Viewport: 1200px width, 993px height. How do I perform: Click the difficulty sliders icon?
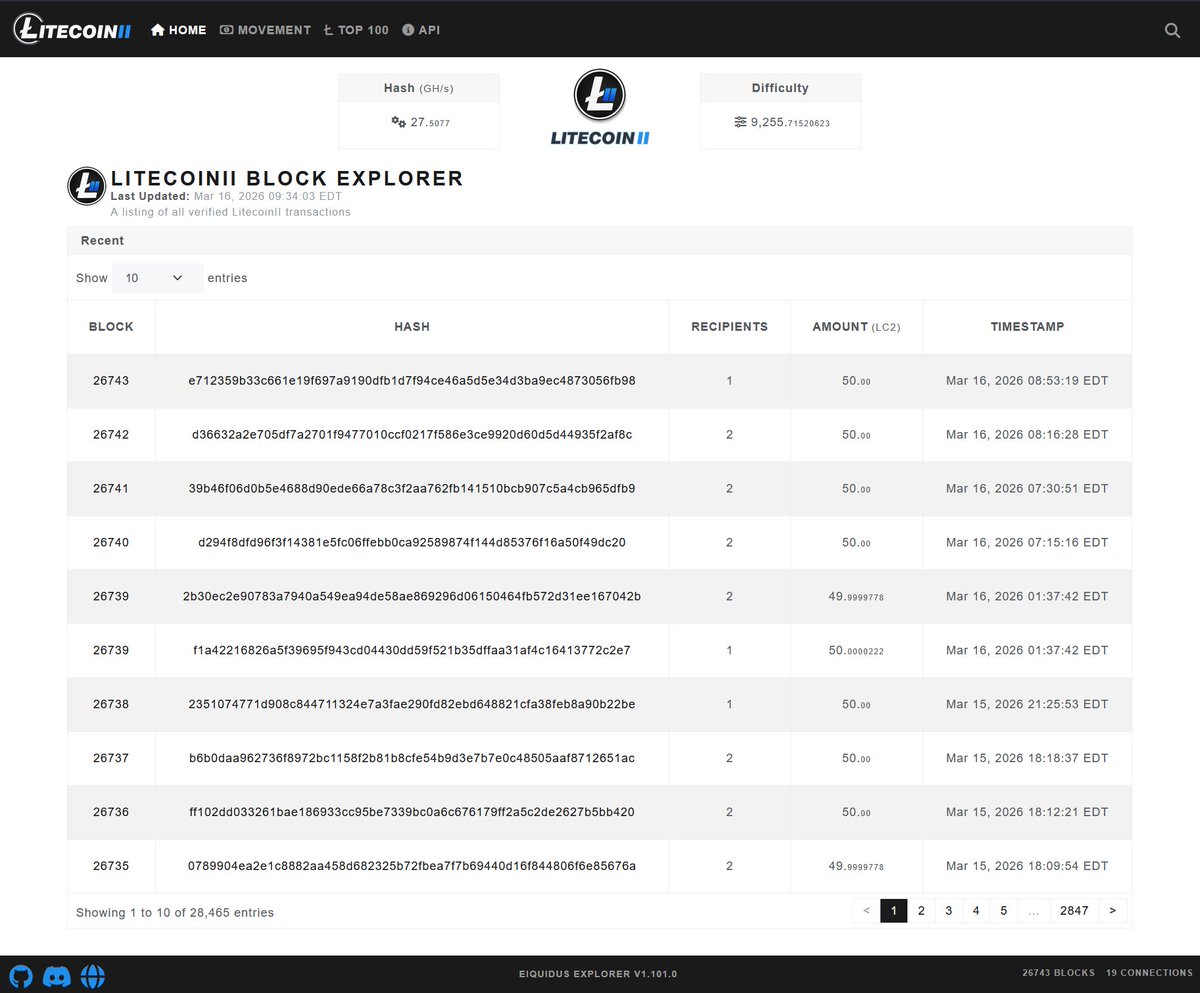coord(740,122)
